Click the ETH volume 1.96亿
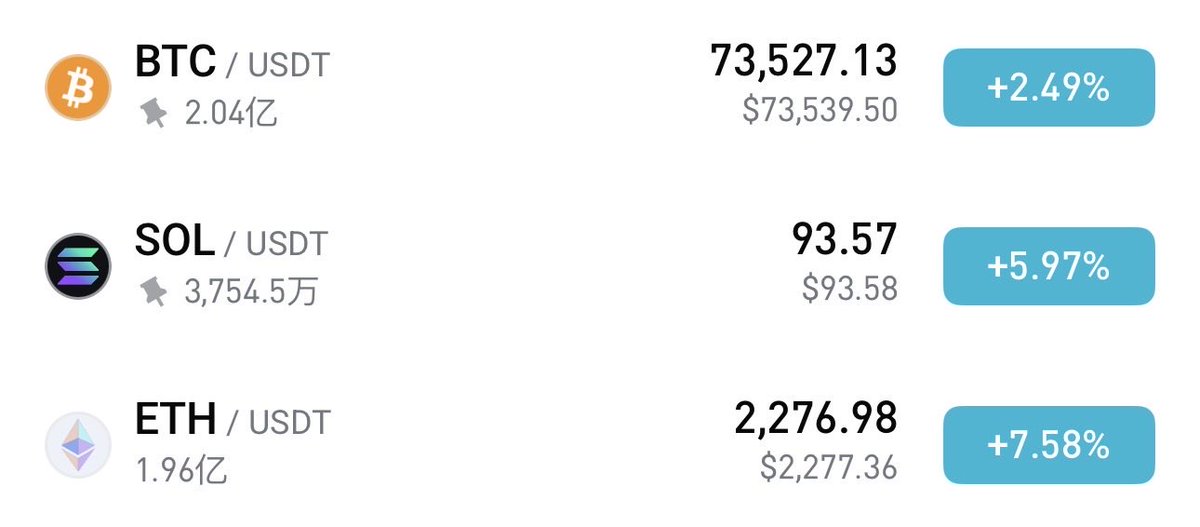 (181, 470)
